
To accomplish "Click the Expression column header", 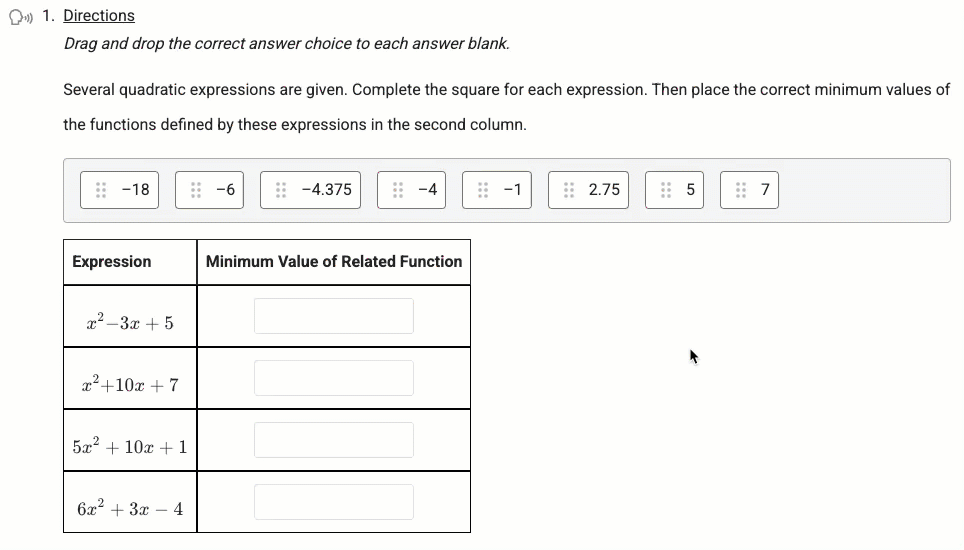I will (x=111, y=262).
